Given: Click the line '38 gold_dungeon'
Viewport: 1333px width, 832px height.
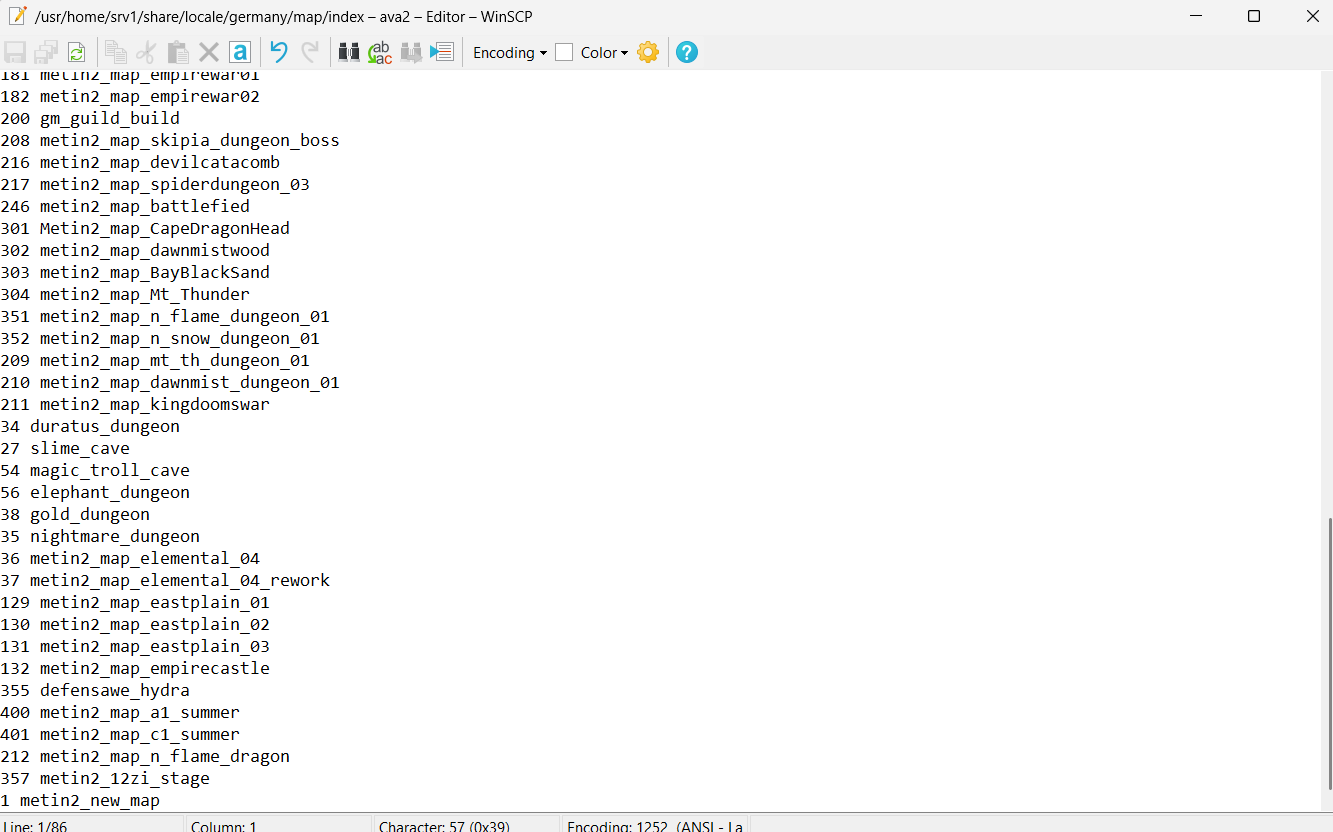Looking at the screenshot, I should (x=75, y=514).
